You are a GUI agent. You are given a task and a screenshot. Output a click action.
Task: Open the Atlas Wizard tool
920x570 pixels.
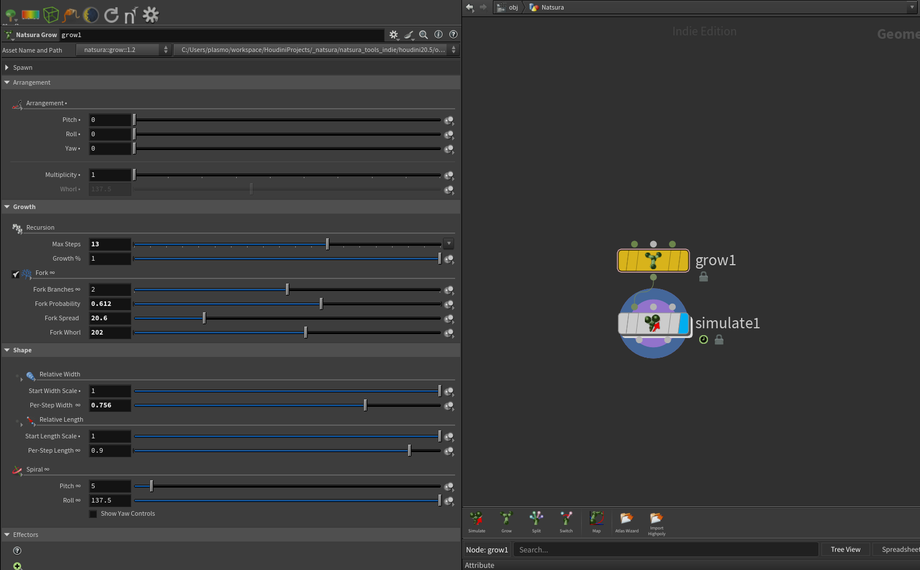(626, 519)
